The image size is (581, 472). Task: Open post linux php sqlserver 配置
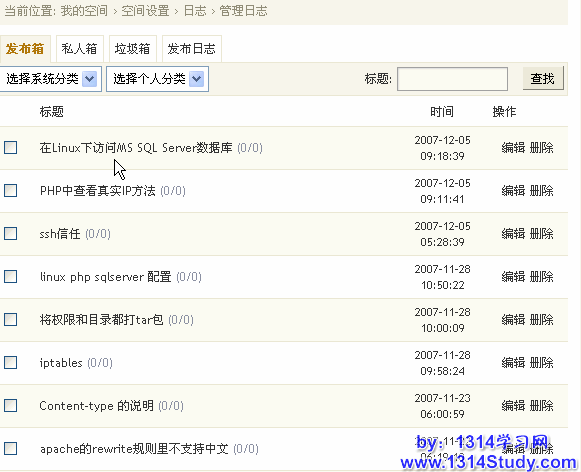[x=106, y=277]
